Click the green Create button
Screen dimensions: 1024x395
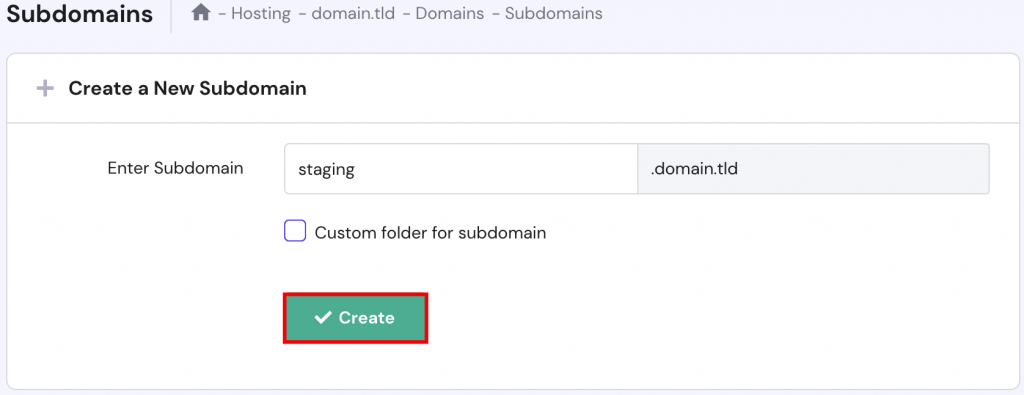point(355,318)
